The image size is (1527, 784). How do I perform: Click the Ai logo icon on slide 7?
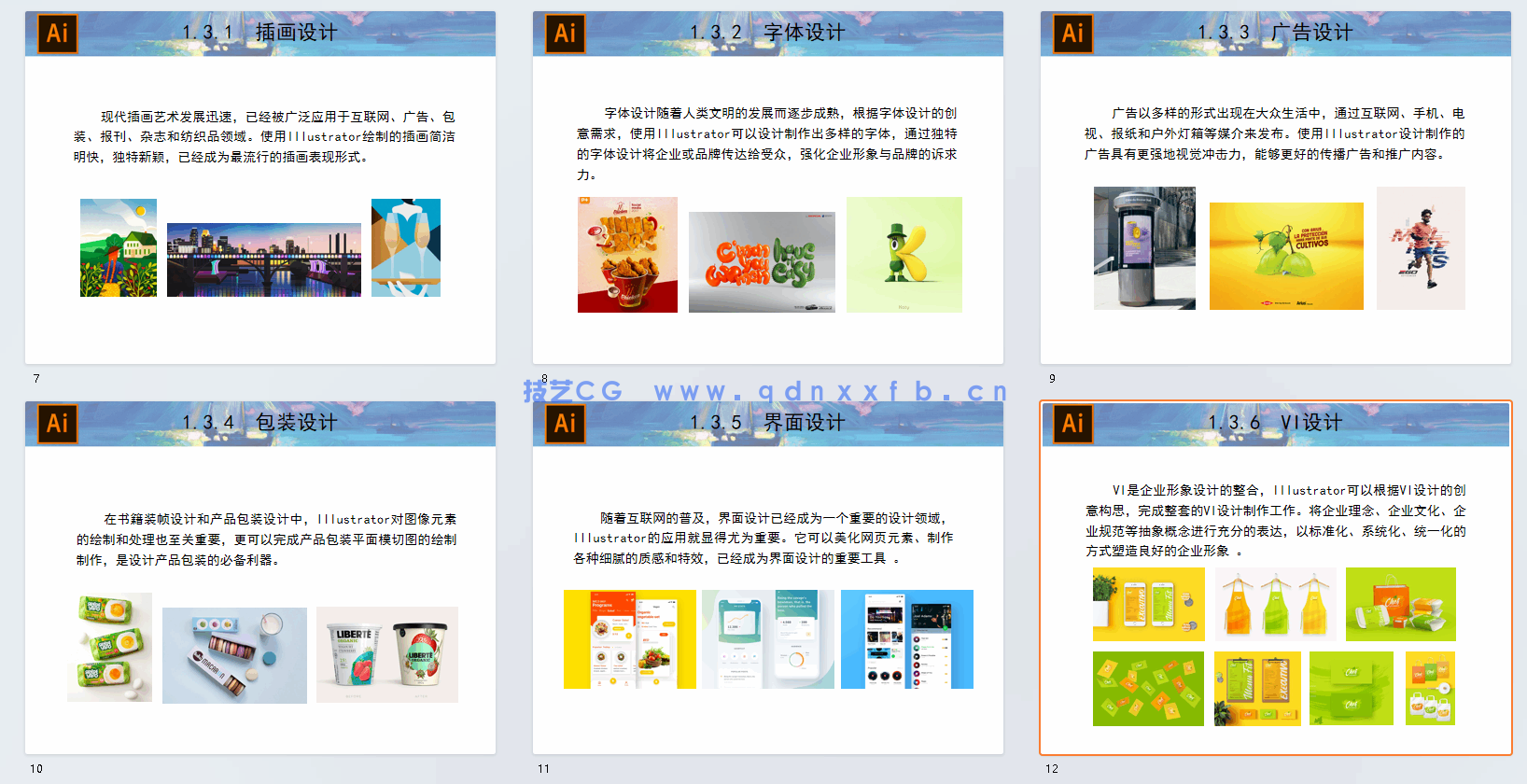(x=57, y=34)
